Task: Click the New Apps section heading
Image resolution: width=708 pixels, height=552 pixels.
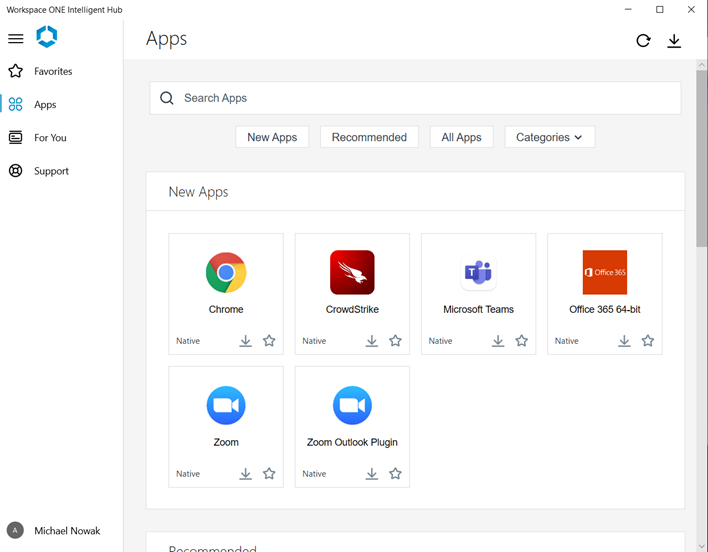Action: coord(198,192)
